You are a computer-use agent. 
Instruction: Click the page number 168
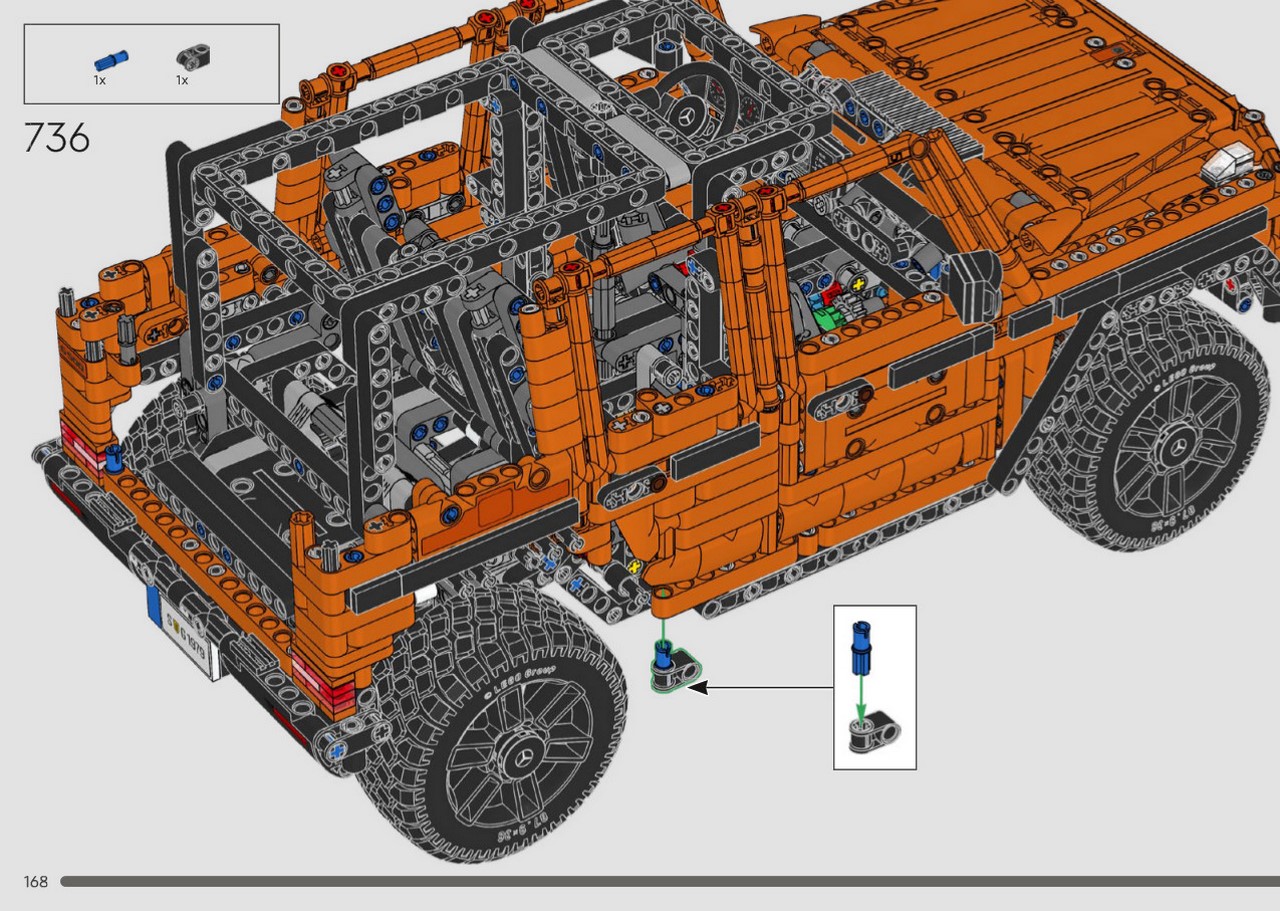click(x=35, y=881)
